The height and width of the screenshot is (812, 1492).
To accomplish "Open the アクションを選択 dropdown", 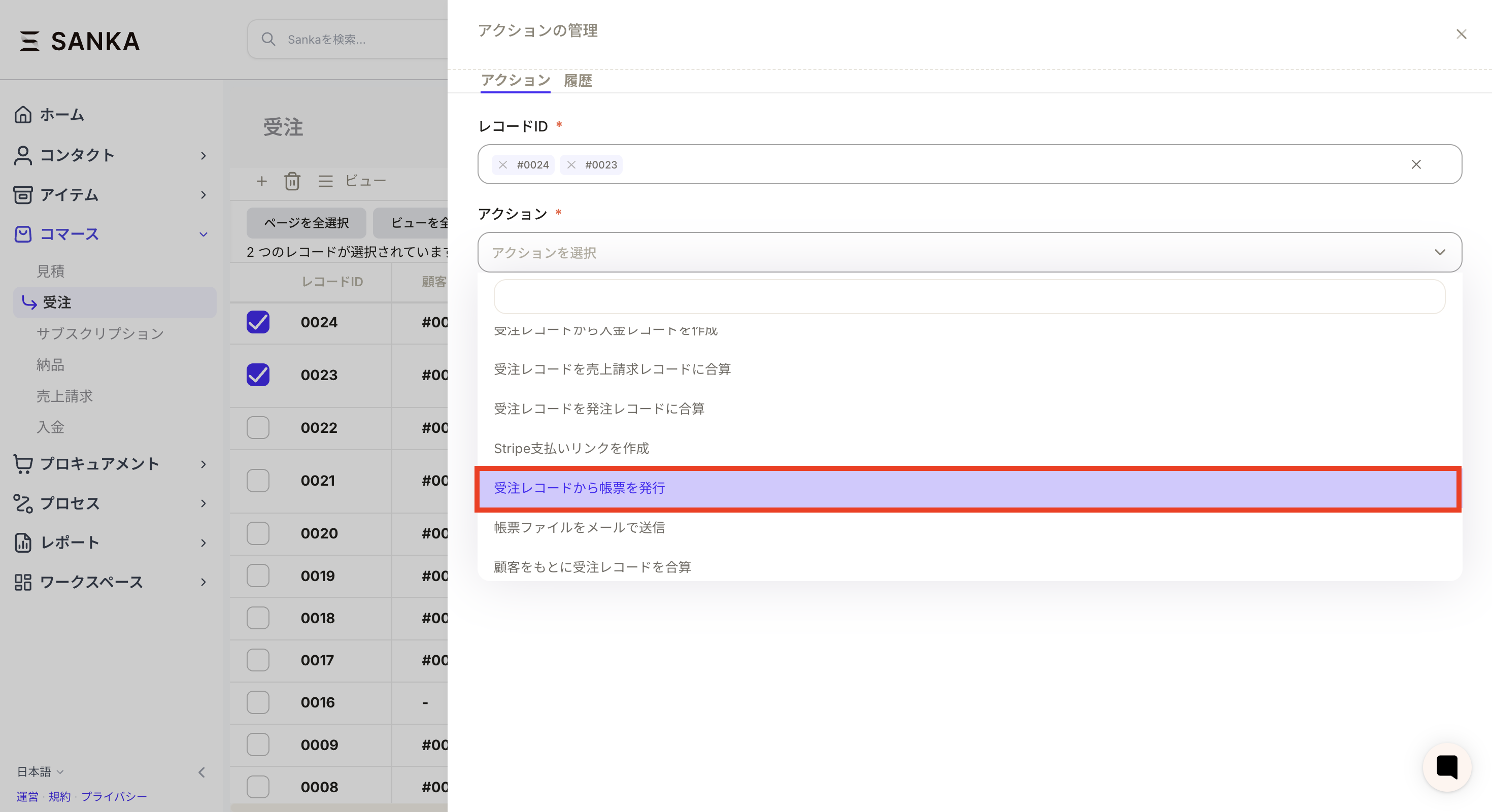I will coord(969,253).
